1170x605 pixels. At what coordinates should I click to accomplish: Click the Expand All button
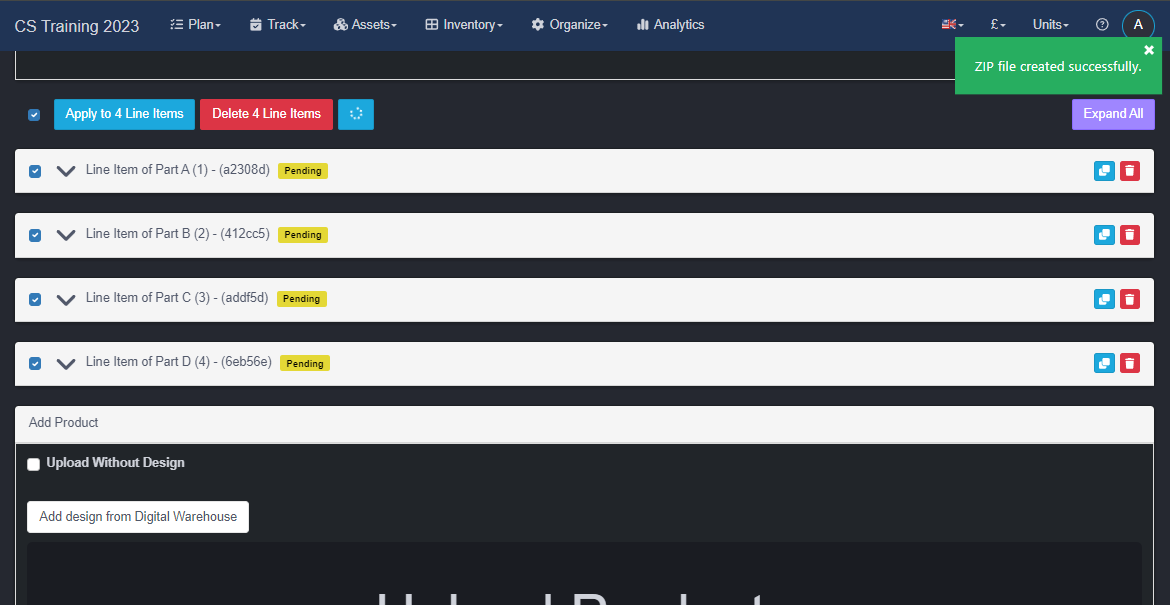(1113, 114)
